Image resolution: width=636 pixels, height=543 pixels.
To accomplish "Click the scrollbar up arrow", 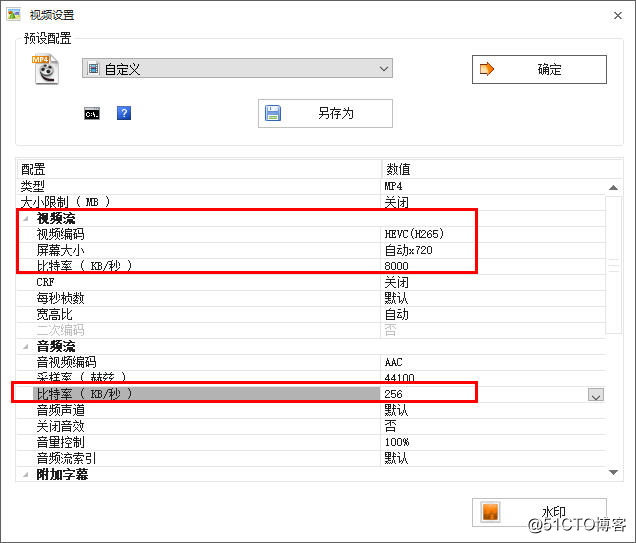I will pos(614,187).
